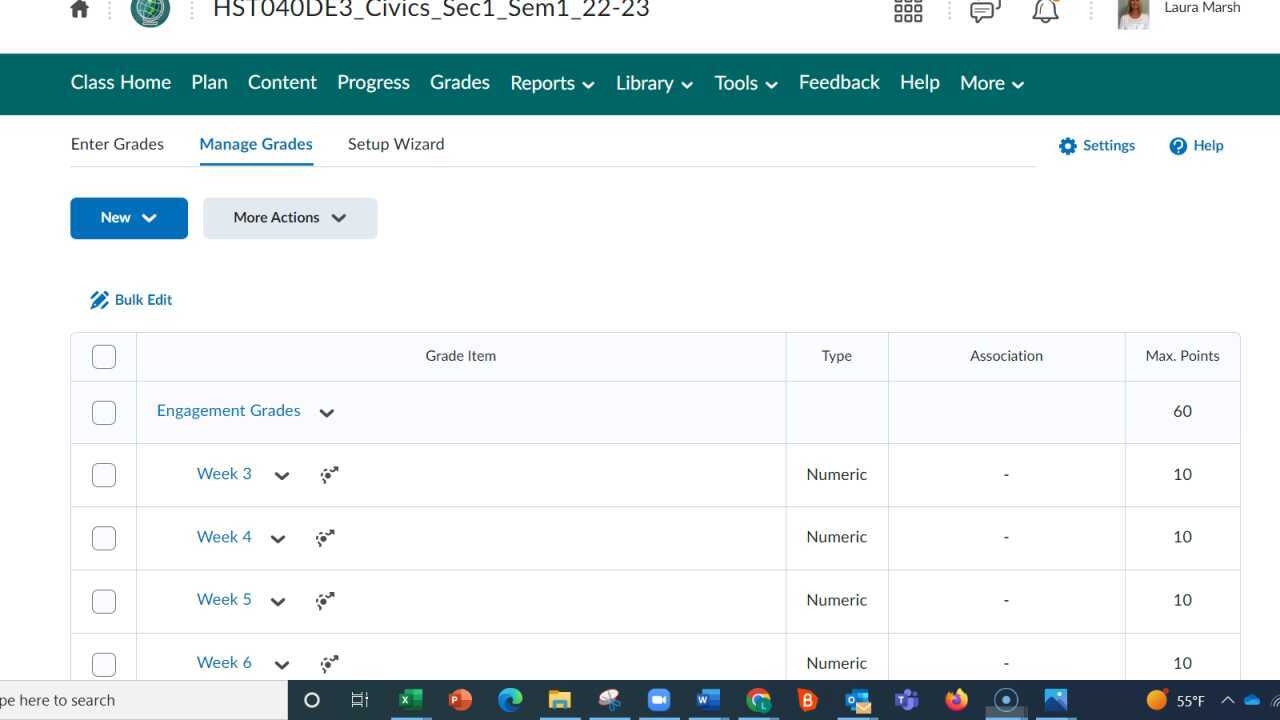Launch Microsoft Teams from the taskbar
Image resolution: width=1280 pixels, height=720 pixels.
click(x=906, y=700)
